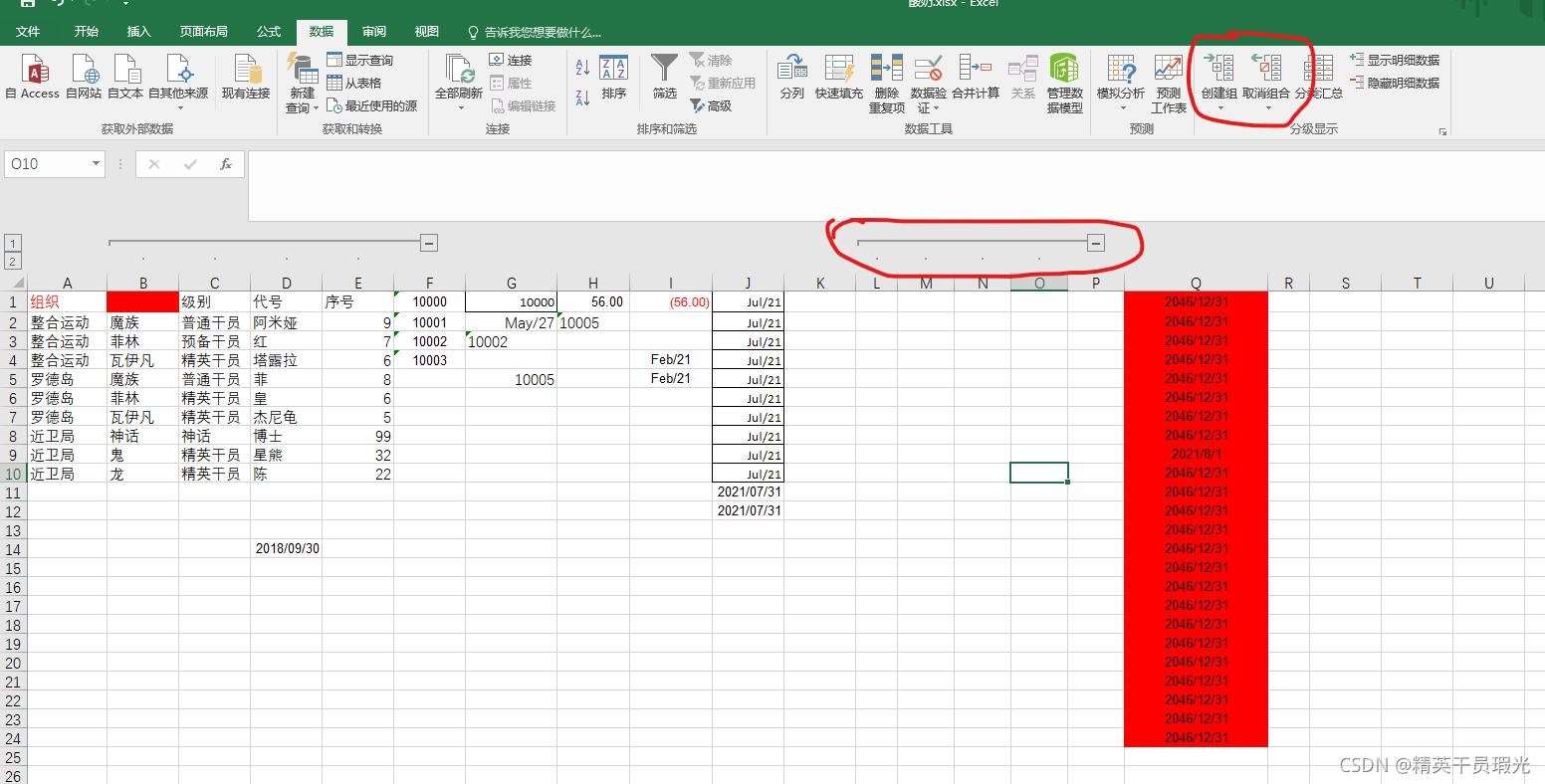The width and height of the screenshot is (1545, 784).
Task: Collapse the left outline group minus button
Action: pos(428,242)
